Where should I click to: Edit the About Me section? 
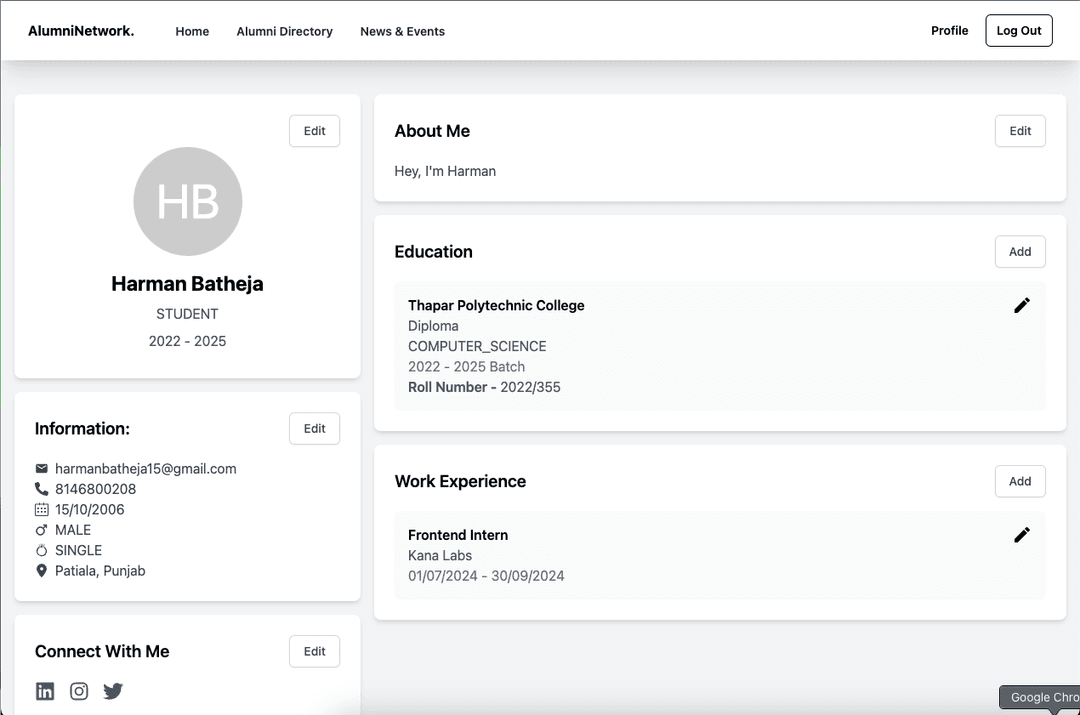tap(1020, 130)
